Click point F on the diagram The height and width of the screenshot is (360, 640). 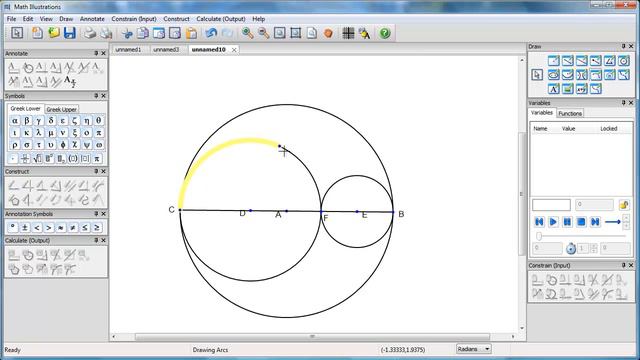coord(321,211)
